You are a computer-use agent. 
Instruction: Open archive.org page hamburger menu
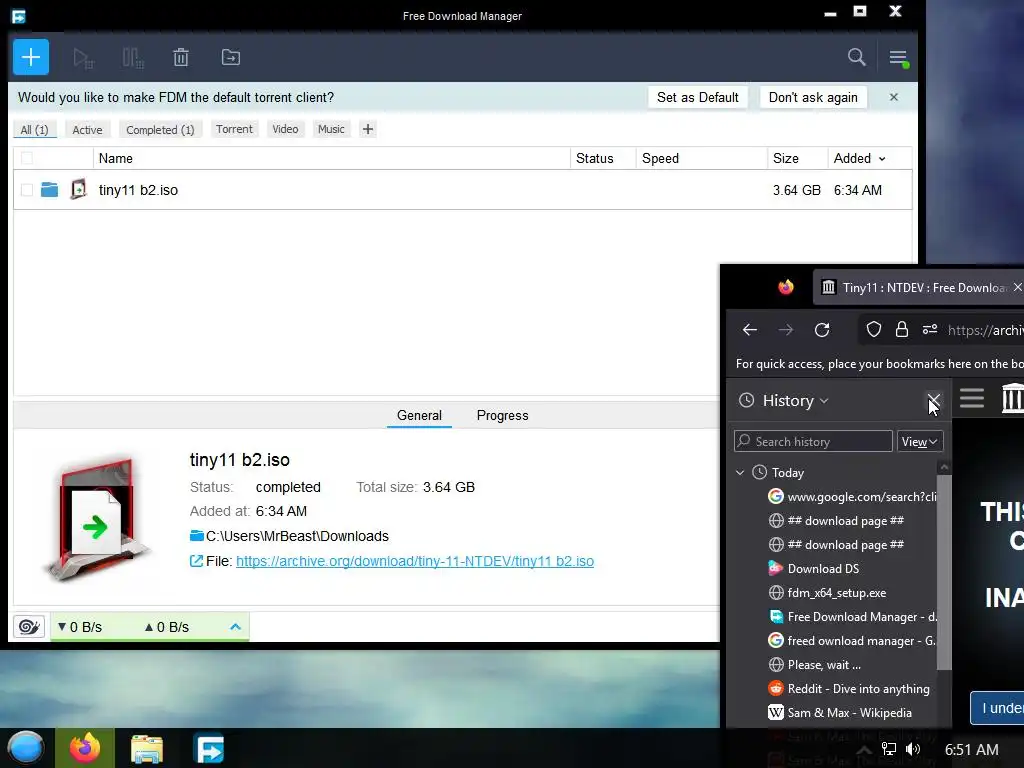[972, 398]
